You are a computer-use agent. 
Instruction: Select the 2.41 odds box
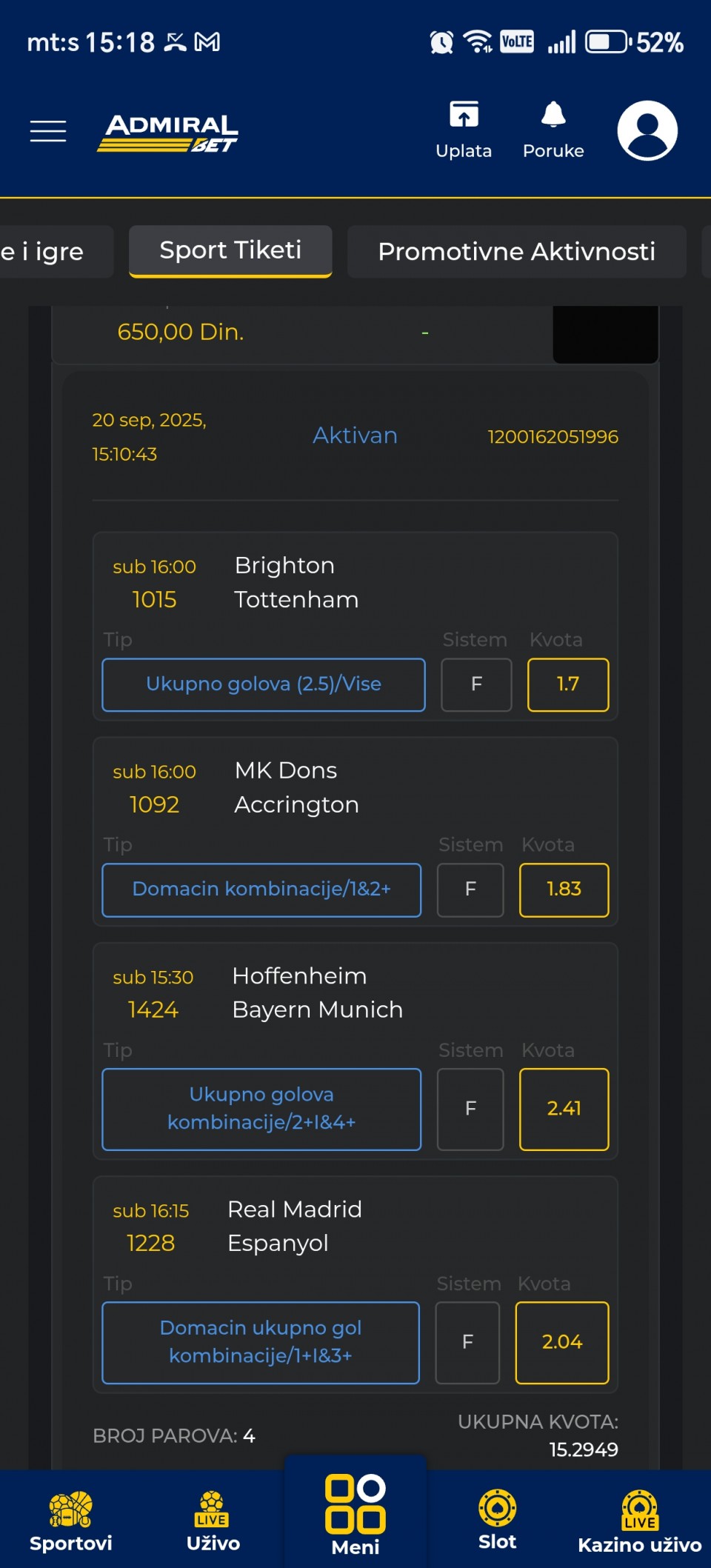tap(564, 1109)
